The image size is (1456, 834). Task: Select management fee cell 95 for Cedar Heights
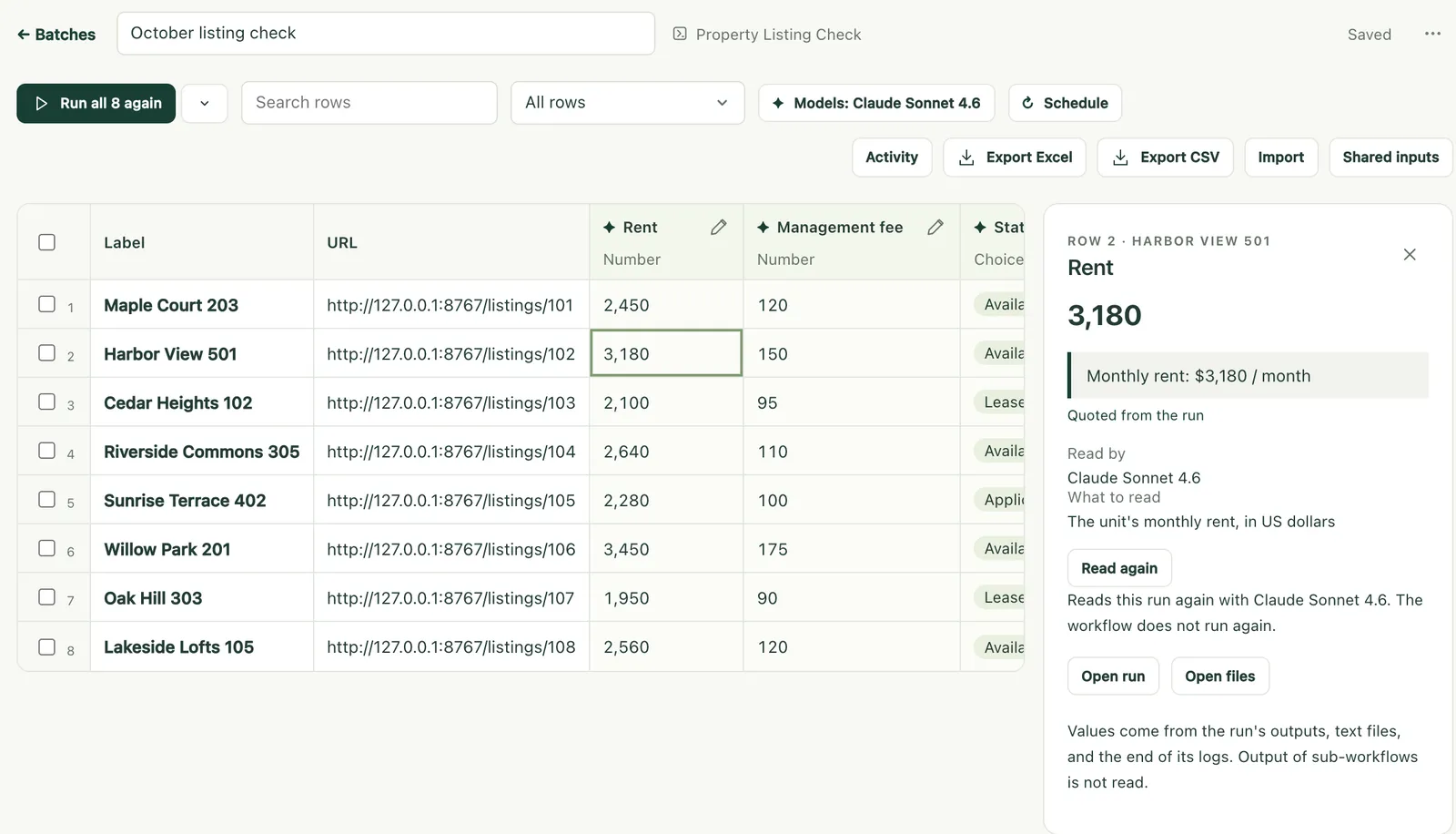click(x=852, y=402)
